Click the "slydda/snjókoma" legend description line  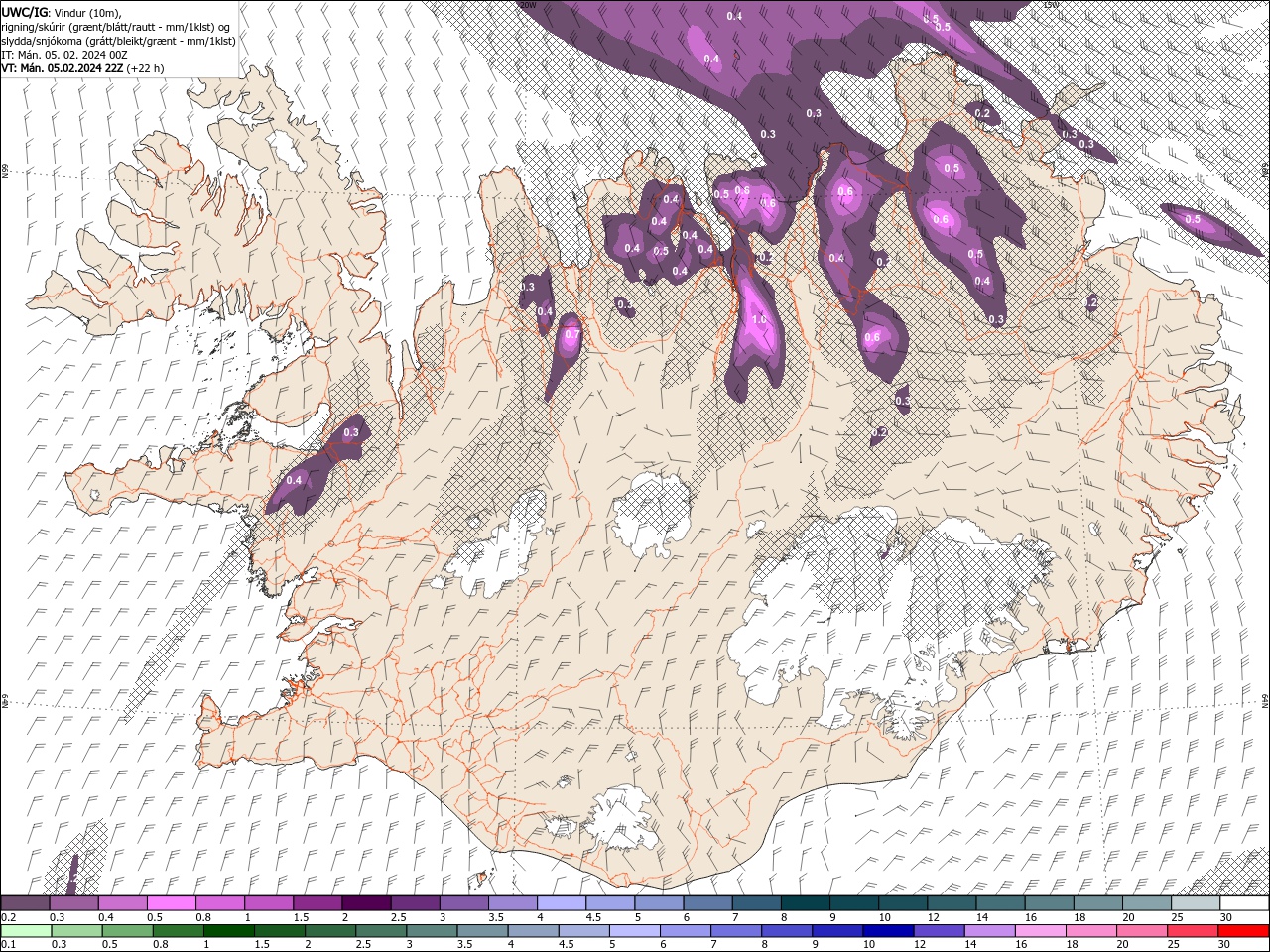pos(118,41)
